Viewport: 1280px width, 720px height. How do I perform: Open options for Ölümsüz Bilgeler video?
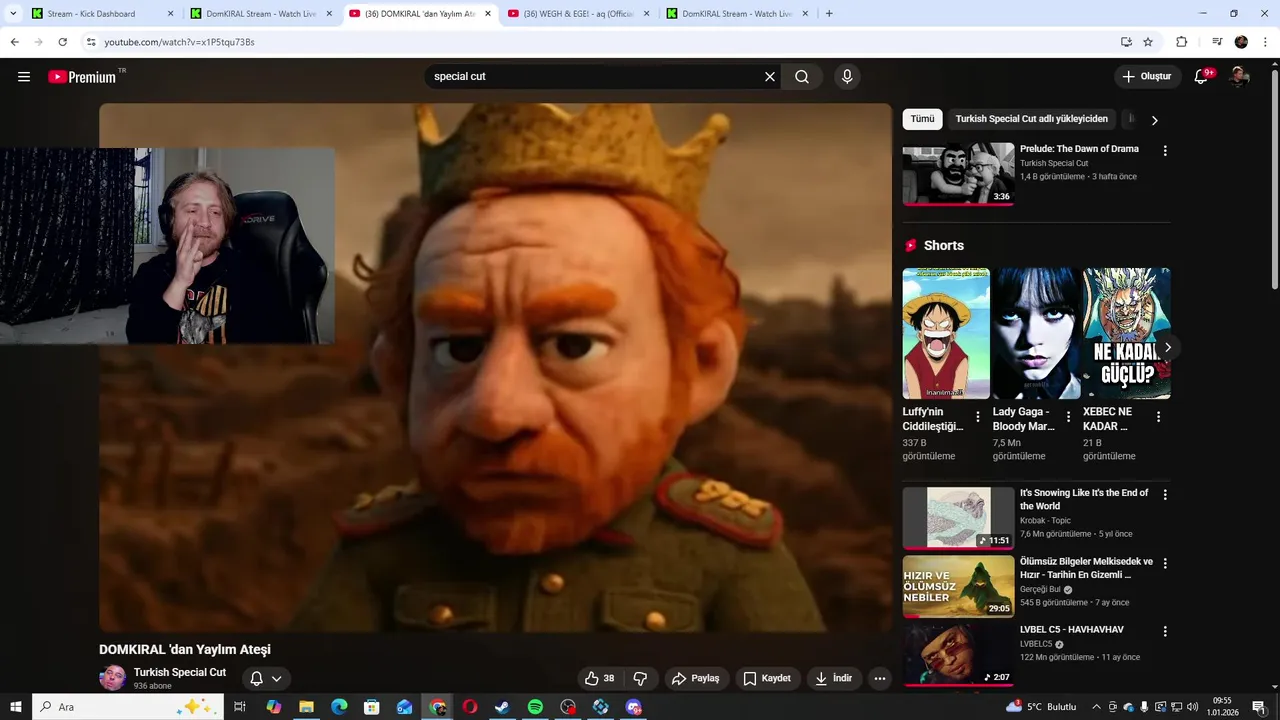[1165, 563]
